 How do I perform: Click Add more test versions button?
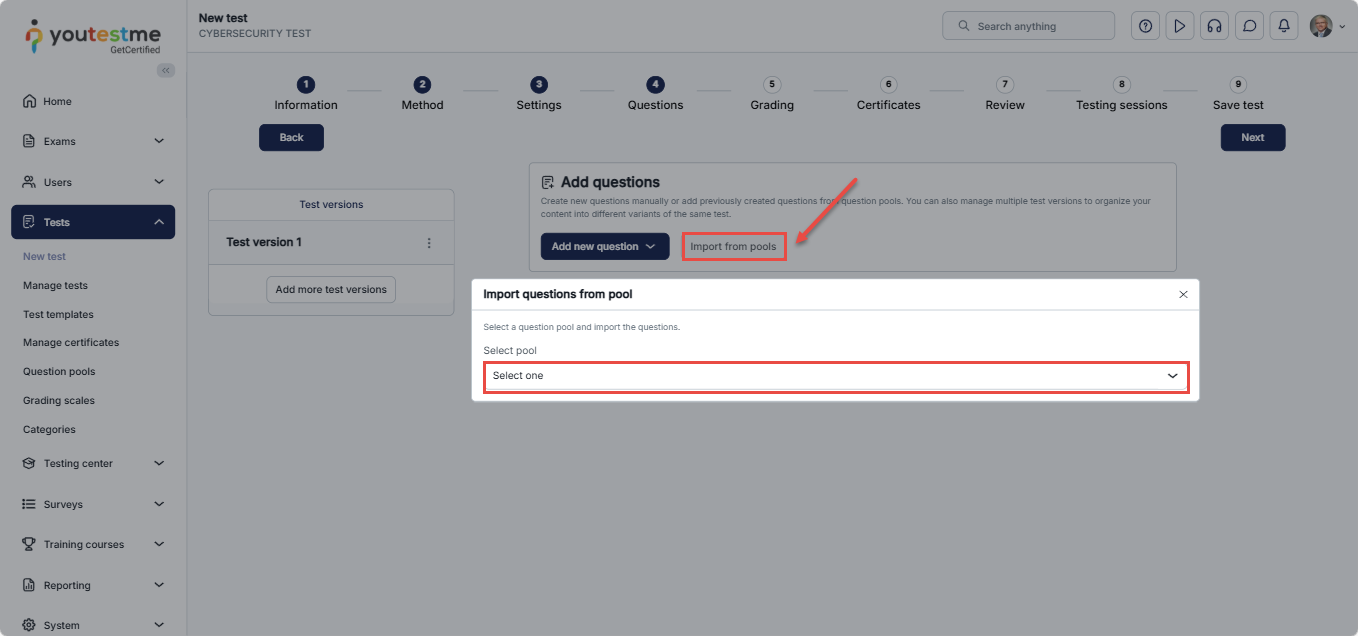pyautogui.click(x=331, y=290)
